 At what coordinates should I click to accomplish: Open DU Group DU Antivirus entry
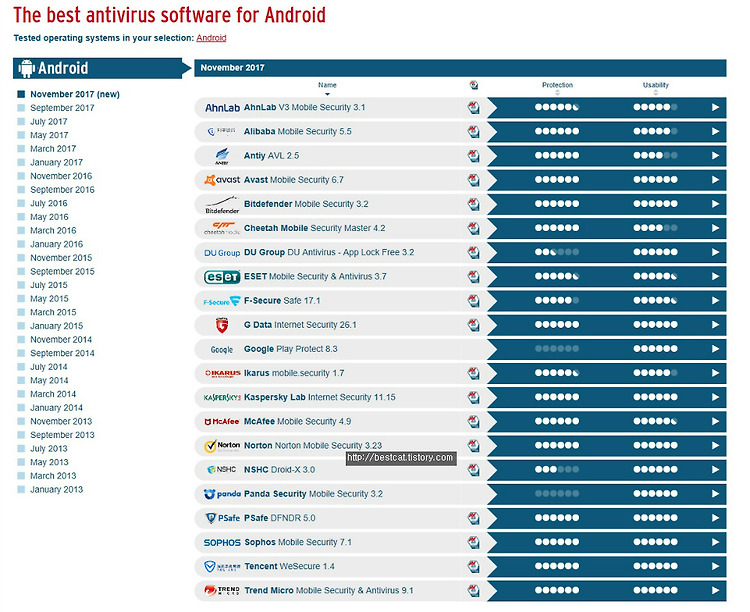click(329, 252)
